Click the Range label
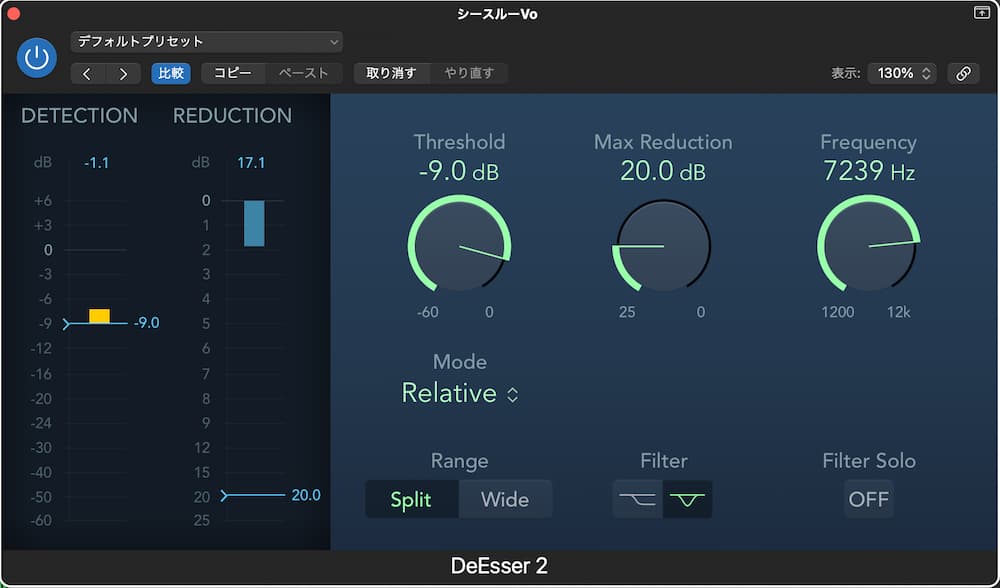 click(459, 461)
